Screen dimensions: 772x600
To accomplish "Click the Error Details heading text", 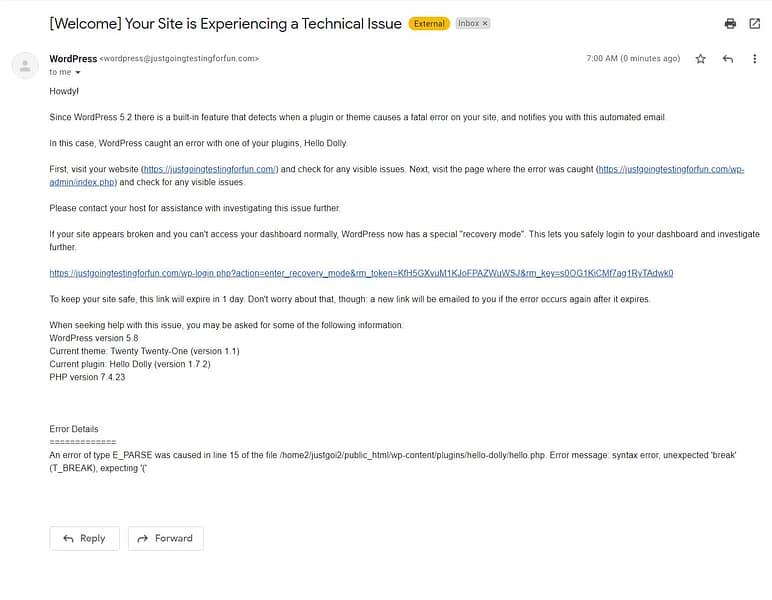I will 74,429.
